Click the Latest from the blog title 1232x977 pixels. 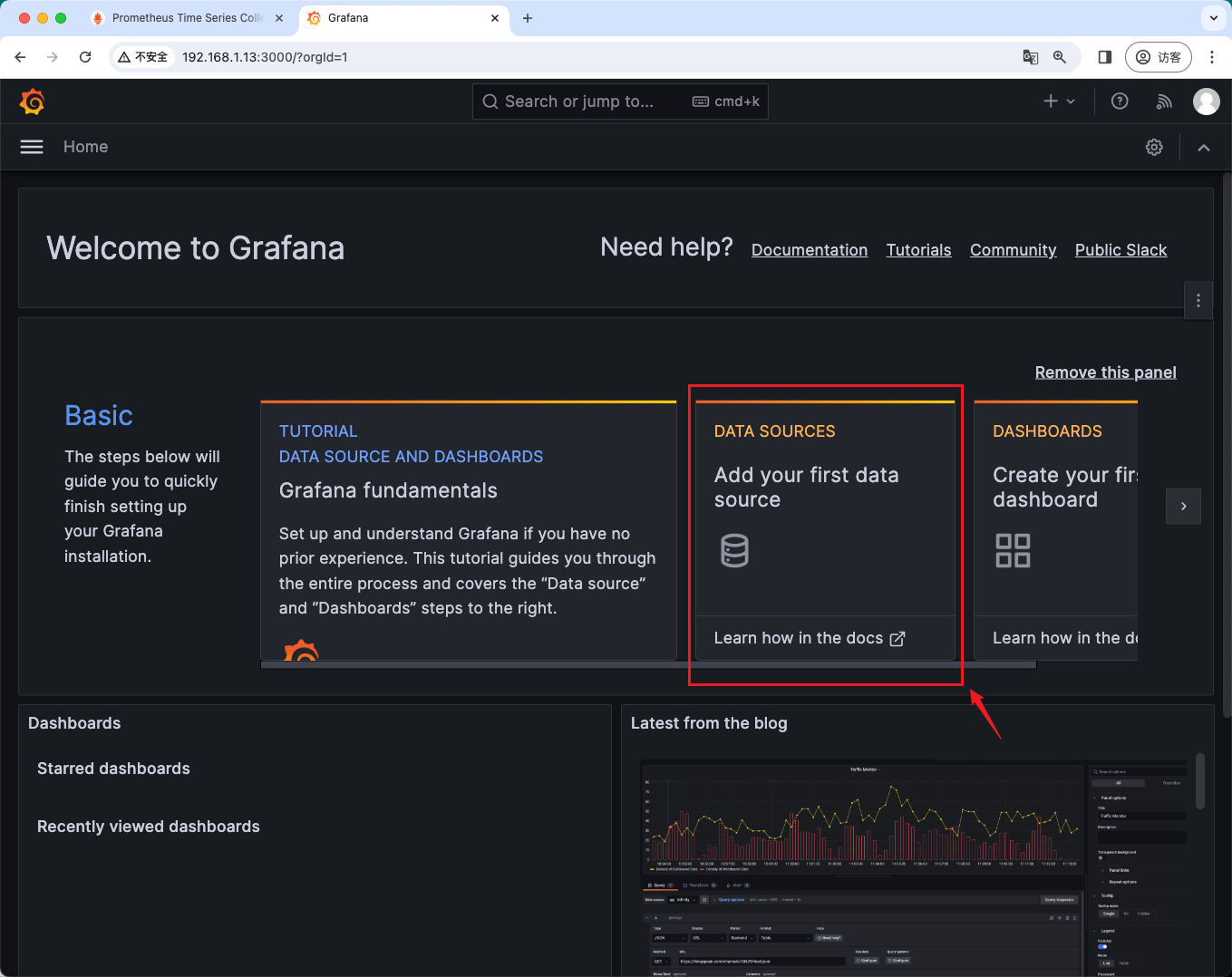pyautogui.click(x=709, y=723)
